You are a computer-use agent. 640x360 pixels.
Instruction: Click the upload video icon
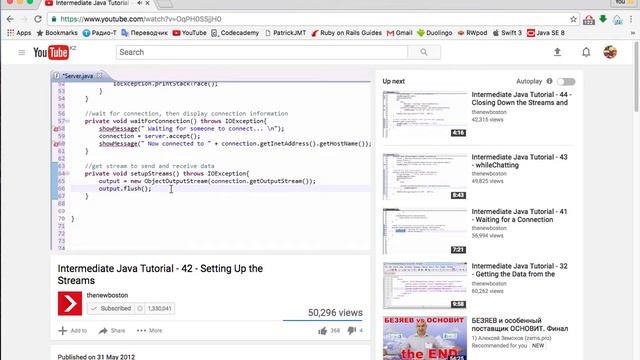click(x=557, y=52)
